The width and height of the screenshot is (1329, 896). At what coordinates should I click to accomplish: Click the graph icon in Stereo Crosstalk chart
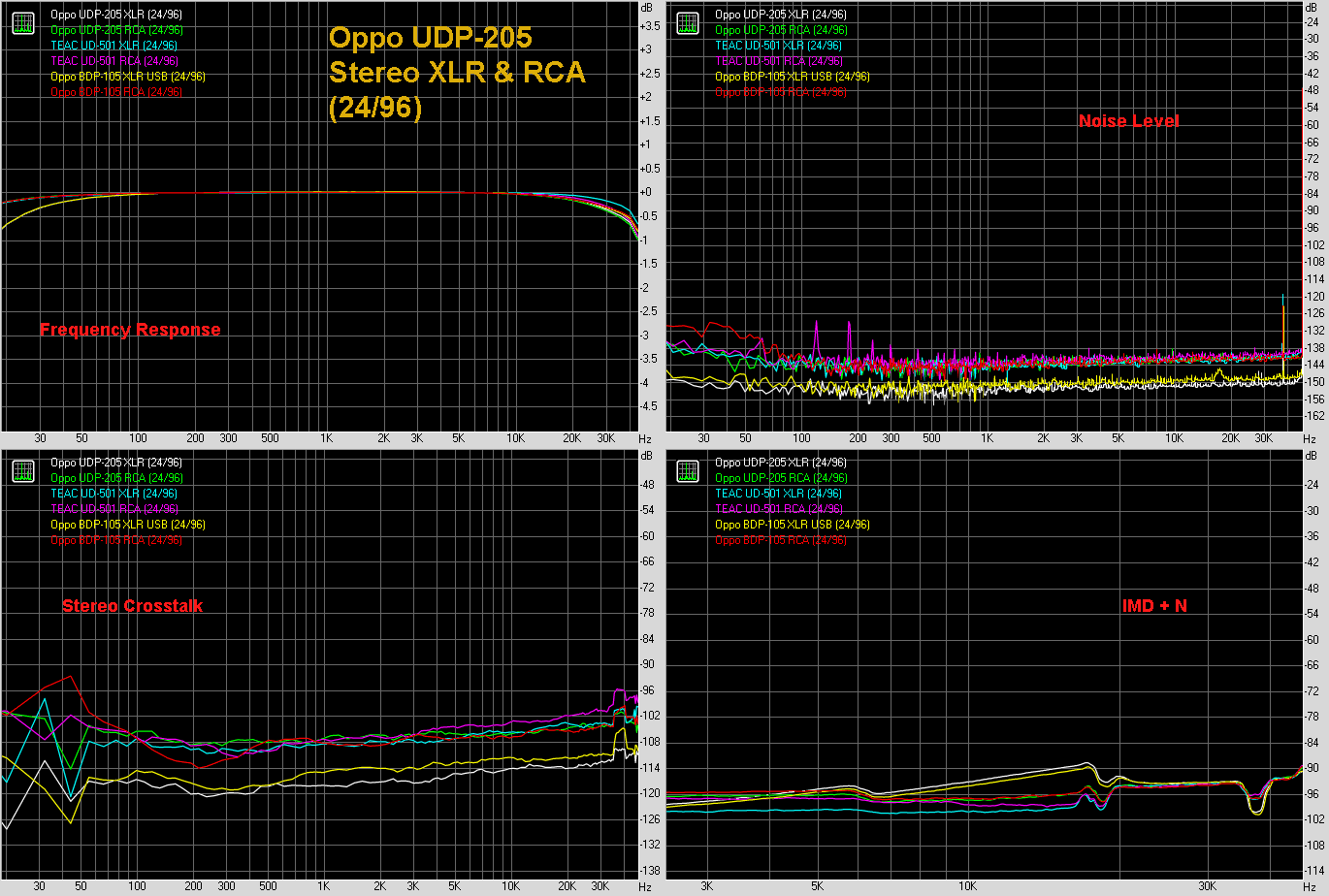pyautogui.click(x=22, y=471)
